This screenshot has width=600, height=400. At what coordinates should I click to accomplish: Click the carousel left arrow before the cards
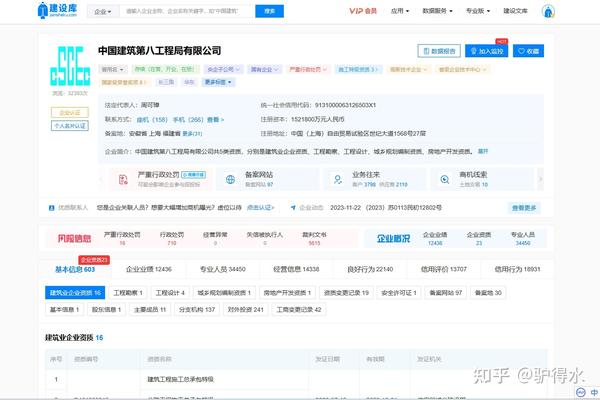click(102, 179)
